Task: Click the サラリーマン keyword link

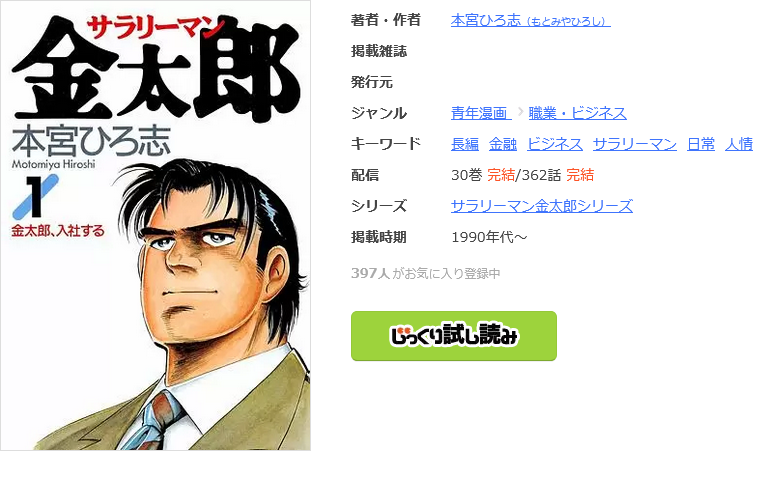Action: click(635, 144)
